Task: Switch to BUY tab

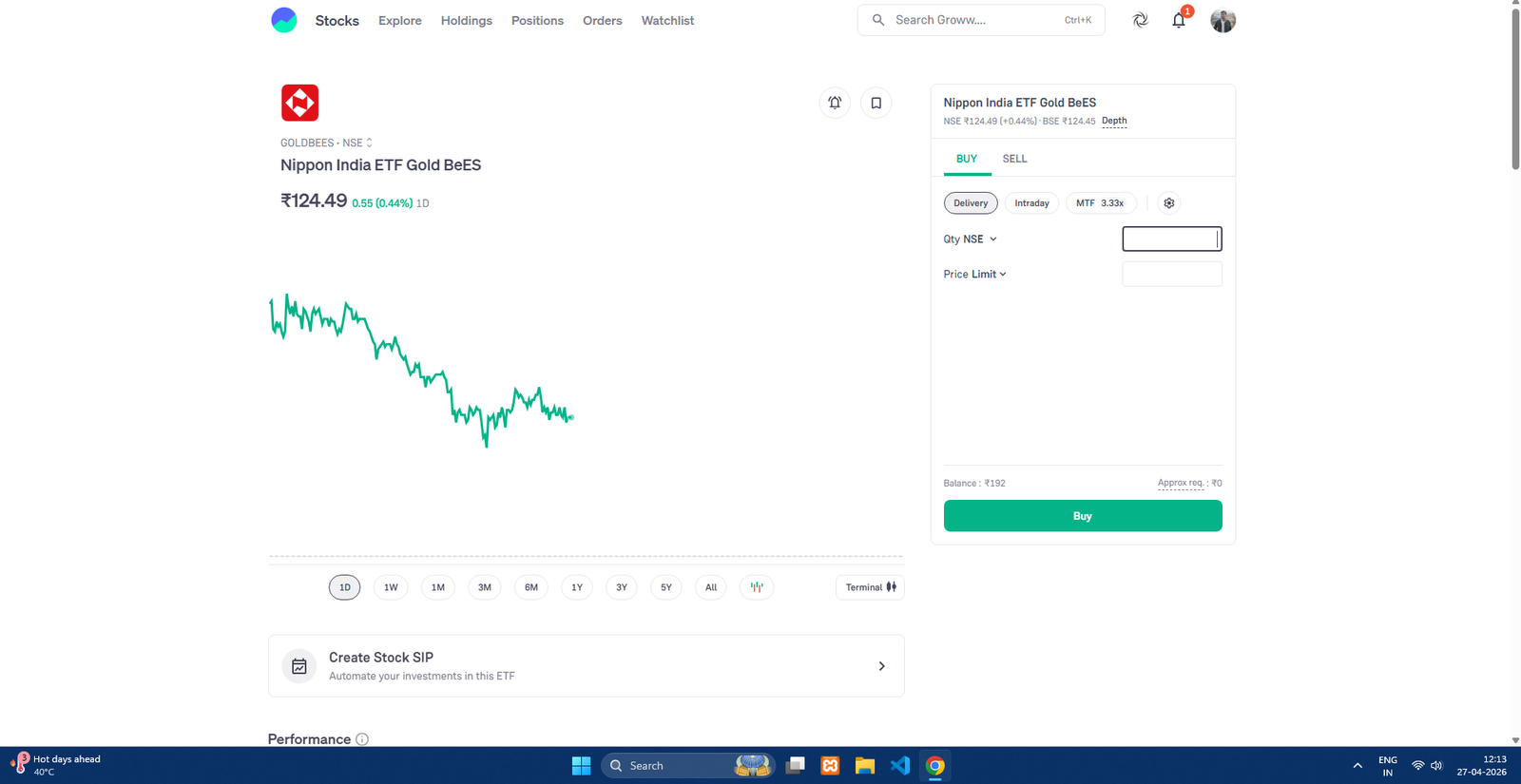Action: pyautogui.click(x=967, y=159)
